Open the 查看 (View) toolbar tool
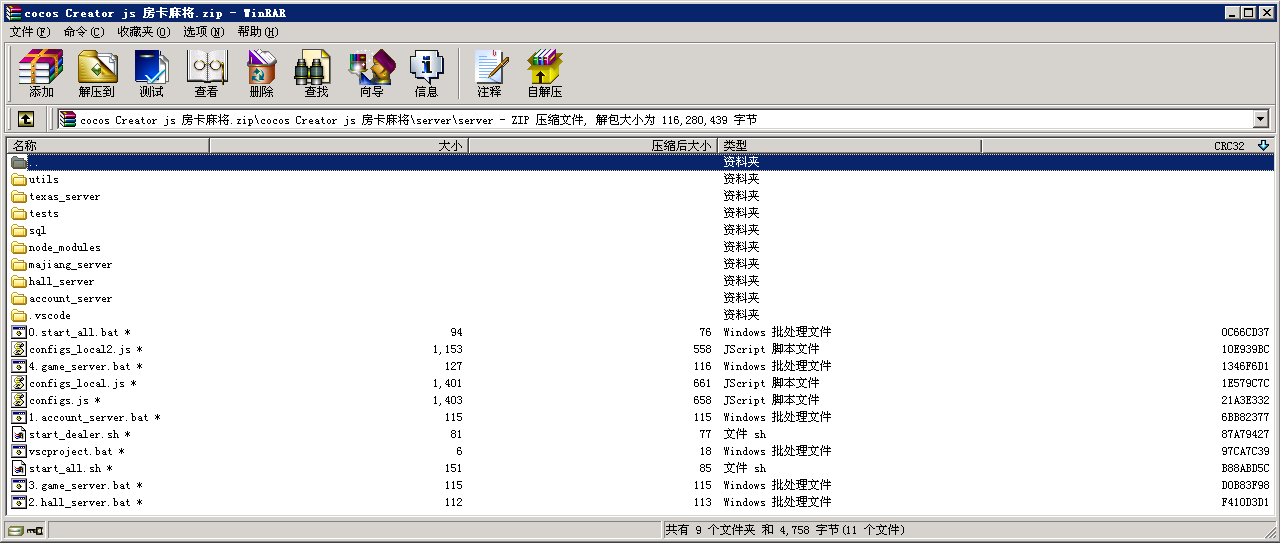This screenshot has width=1280, height=543. pyautogui.click(x=207, y=73)
